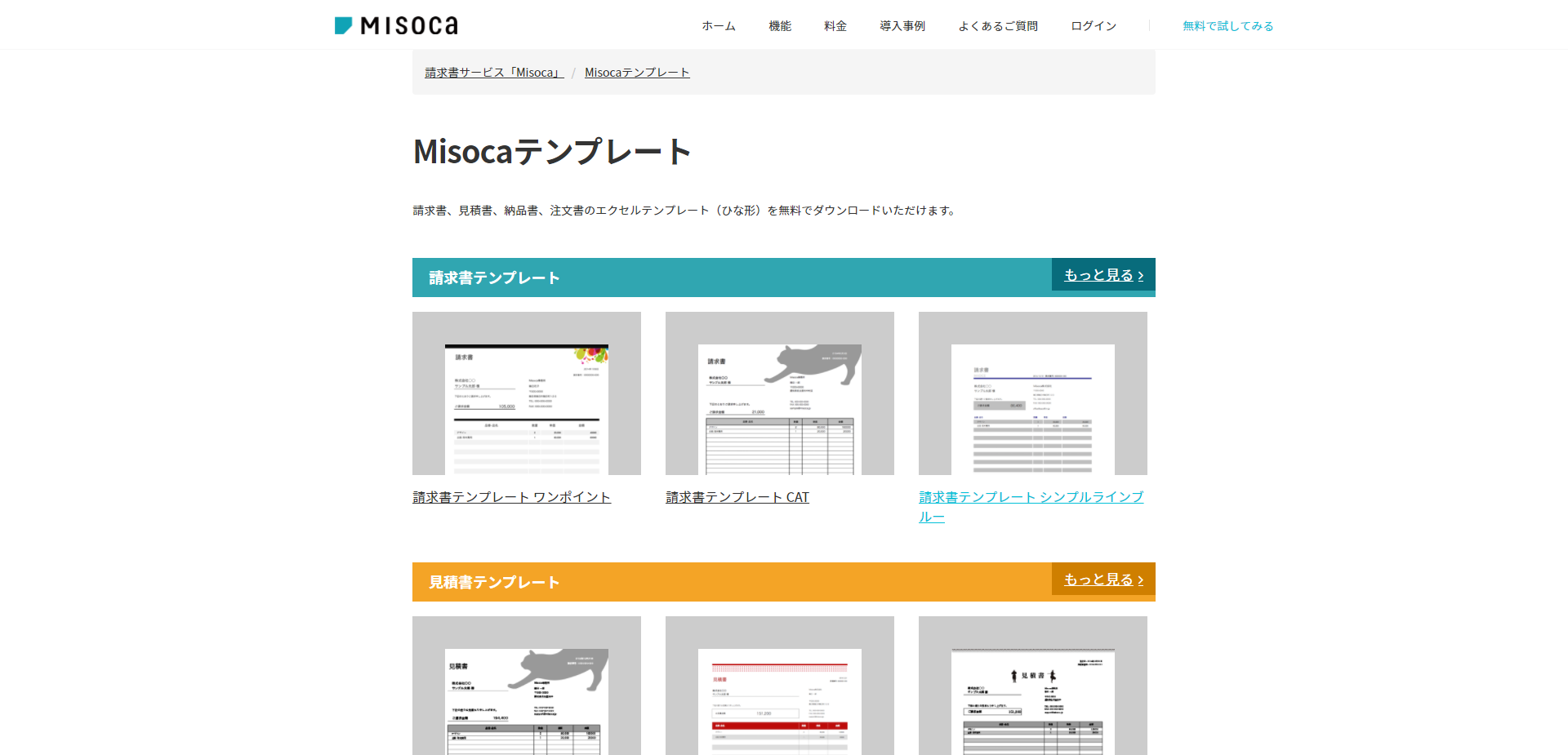Click the Misoca logo
This screenshot has width=1568, height=755.
tap(395, 24)
